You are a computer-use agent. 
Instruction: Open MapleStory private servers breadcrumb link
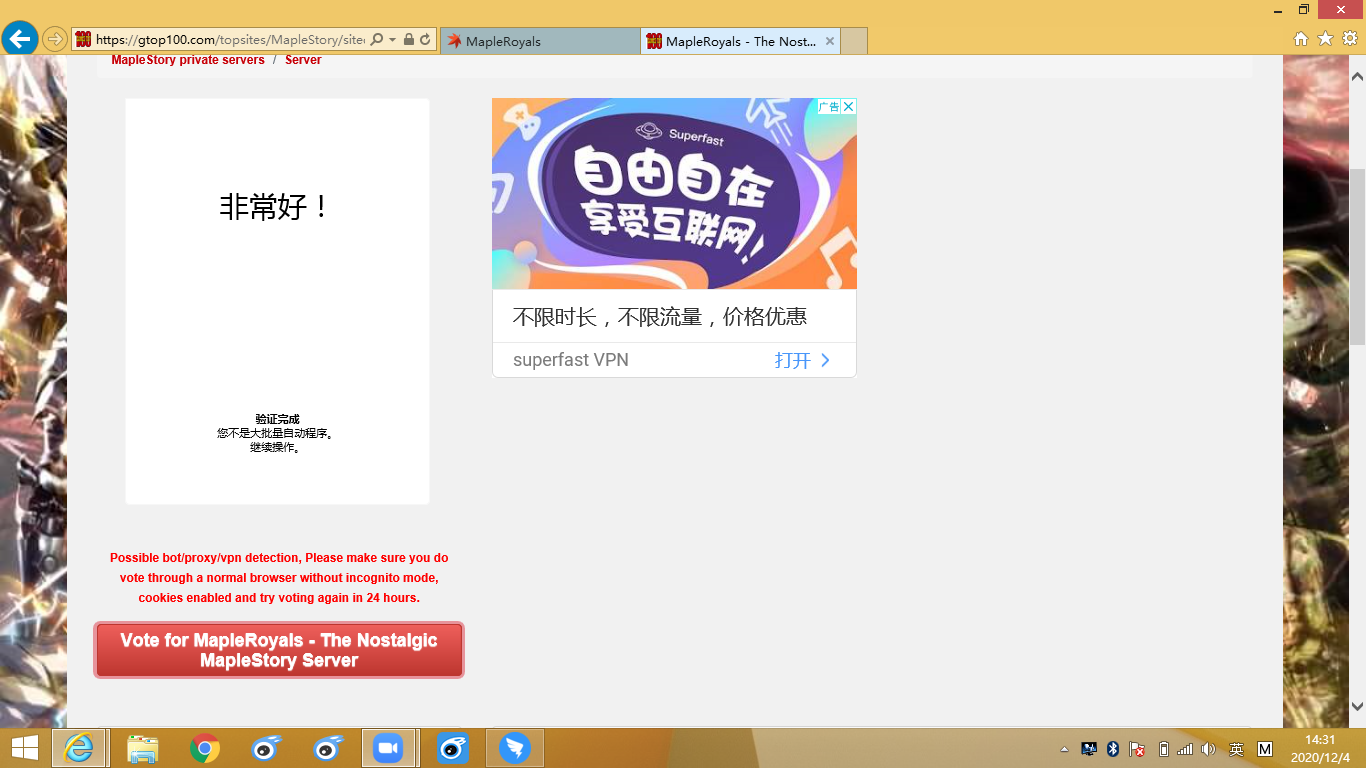coord(188,60)
